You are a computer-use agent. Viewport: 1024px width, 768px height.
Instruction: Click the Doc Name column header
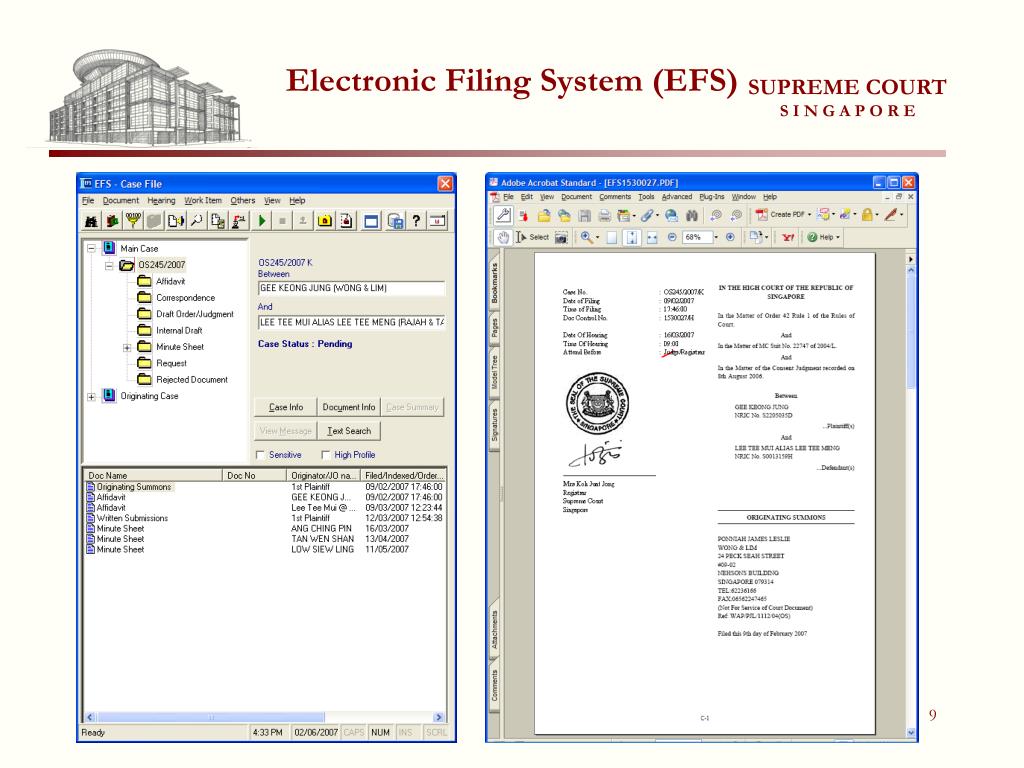[153, 475]
